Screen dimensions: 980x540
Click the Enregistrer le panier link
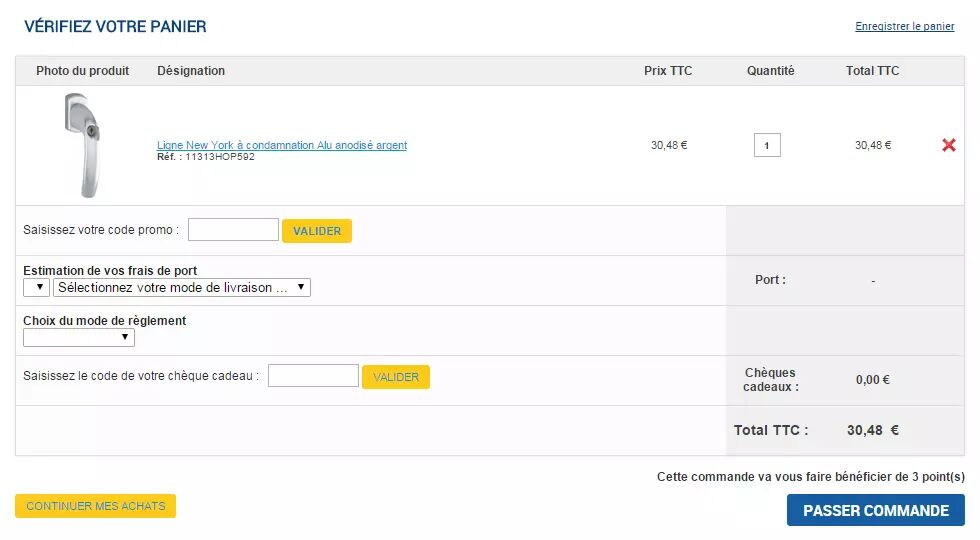coord(904,26)
